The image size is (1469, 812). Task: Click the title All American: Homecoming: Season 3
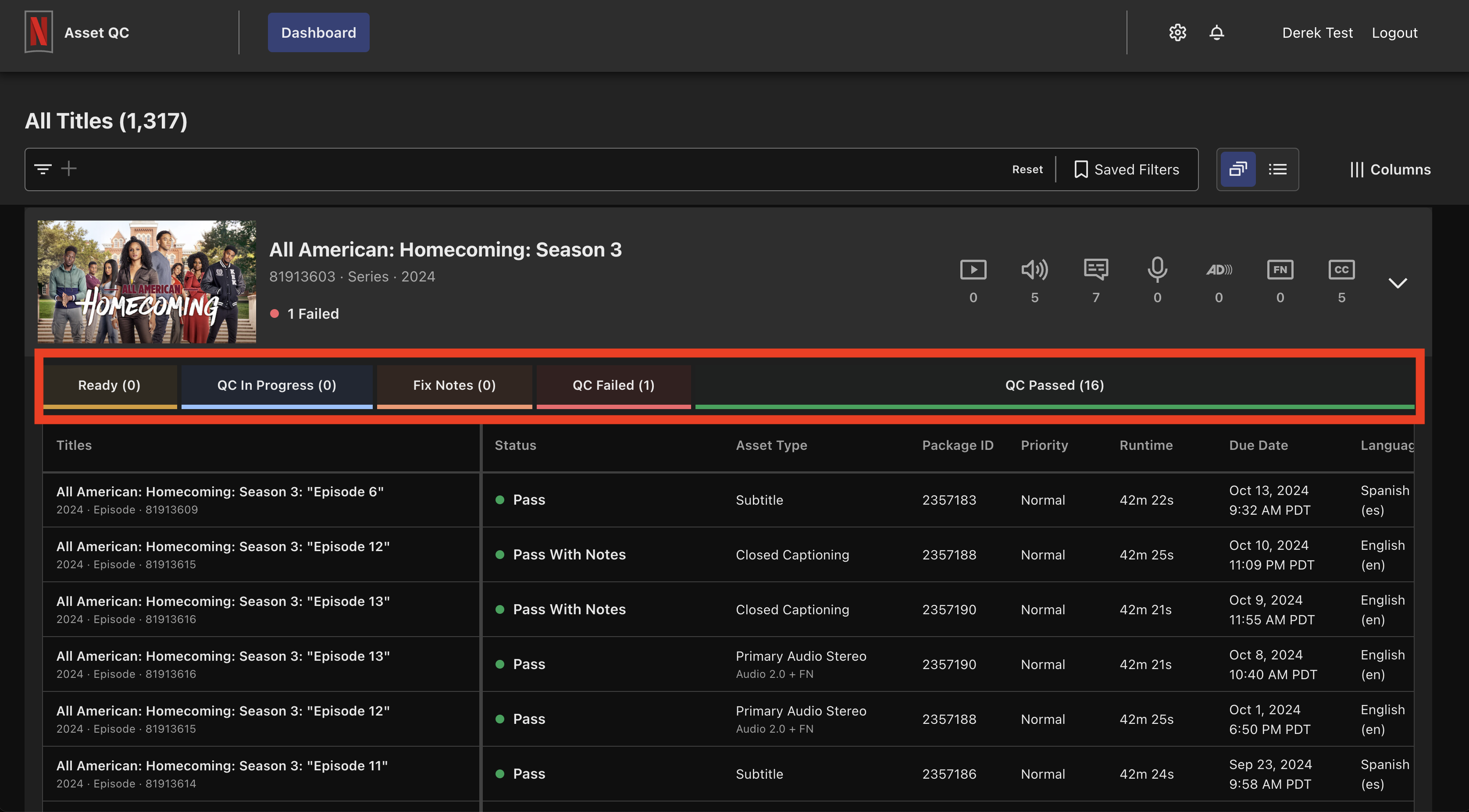pos(446,249)
